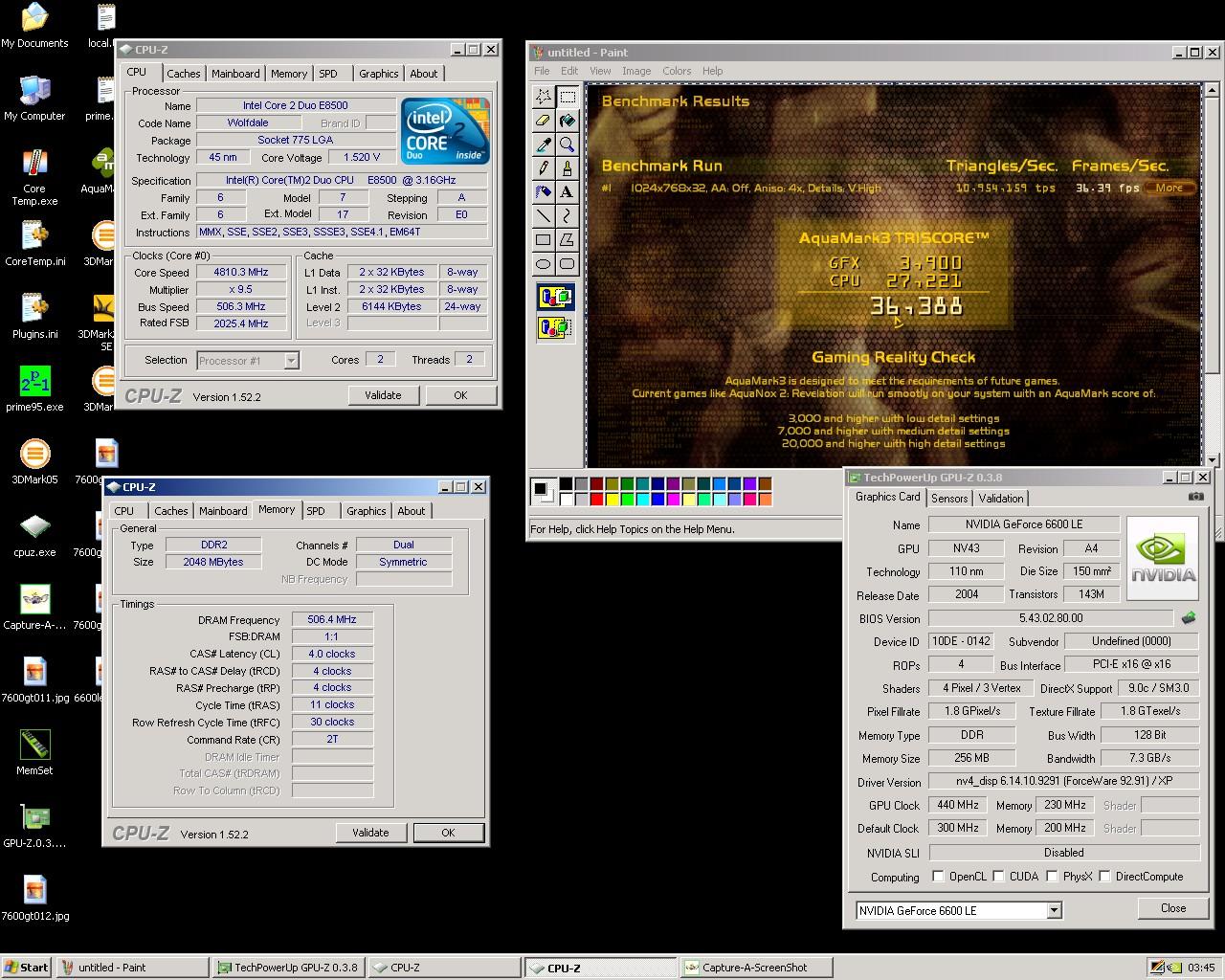Activate the Magnifier tool in Paint
Image resolution: width=1225 pixels, height=980 pixels.
click(x=568, y=145)
